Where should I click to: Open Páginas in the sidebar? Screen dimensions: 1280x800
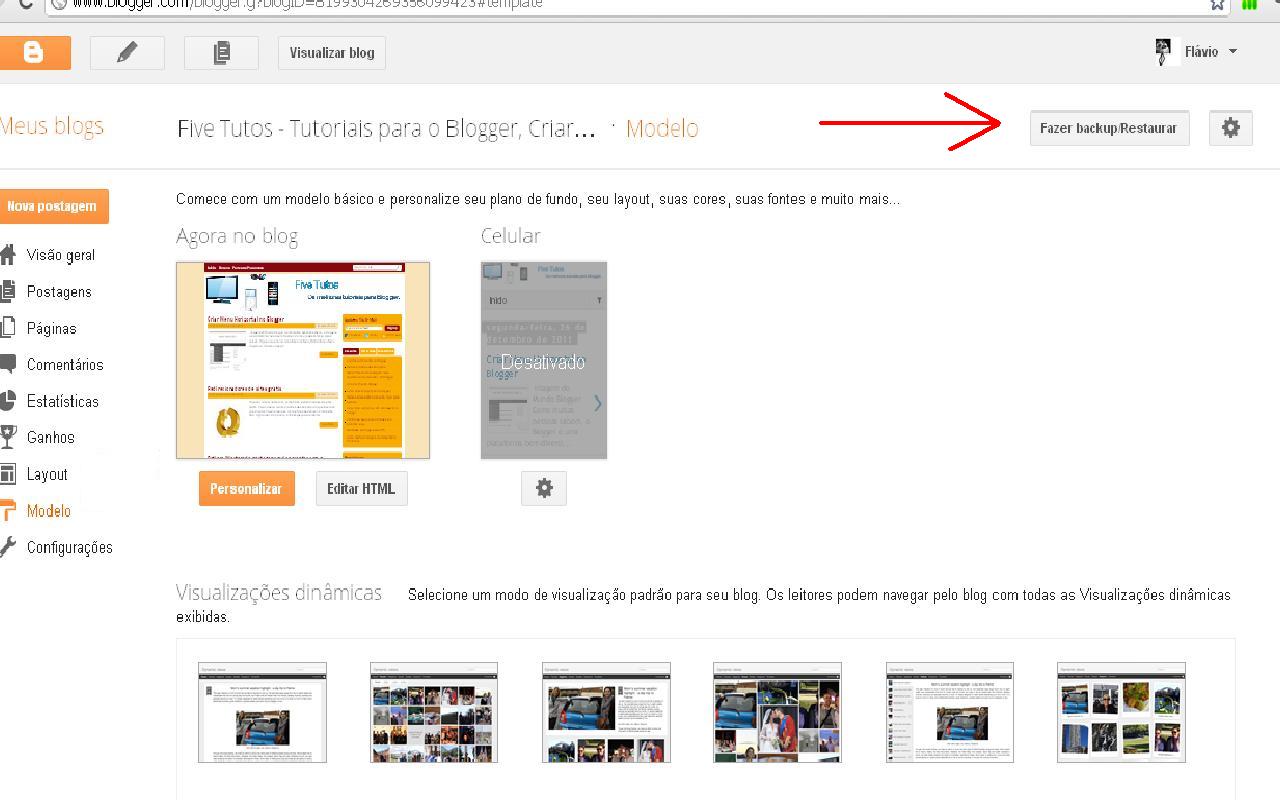(x=51, y=328)
